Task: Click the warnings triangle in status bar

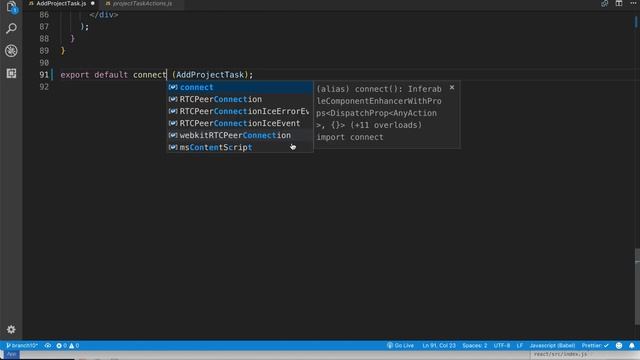Action: 74,345
